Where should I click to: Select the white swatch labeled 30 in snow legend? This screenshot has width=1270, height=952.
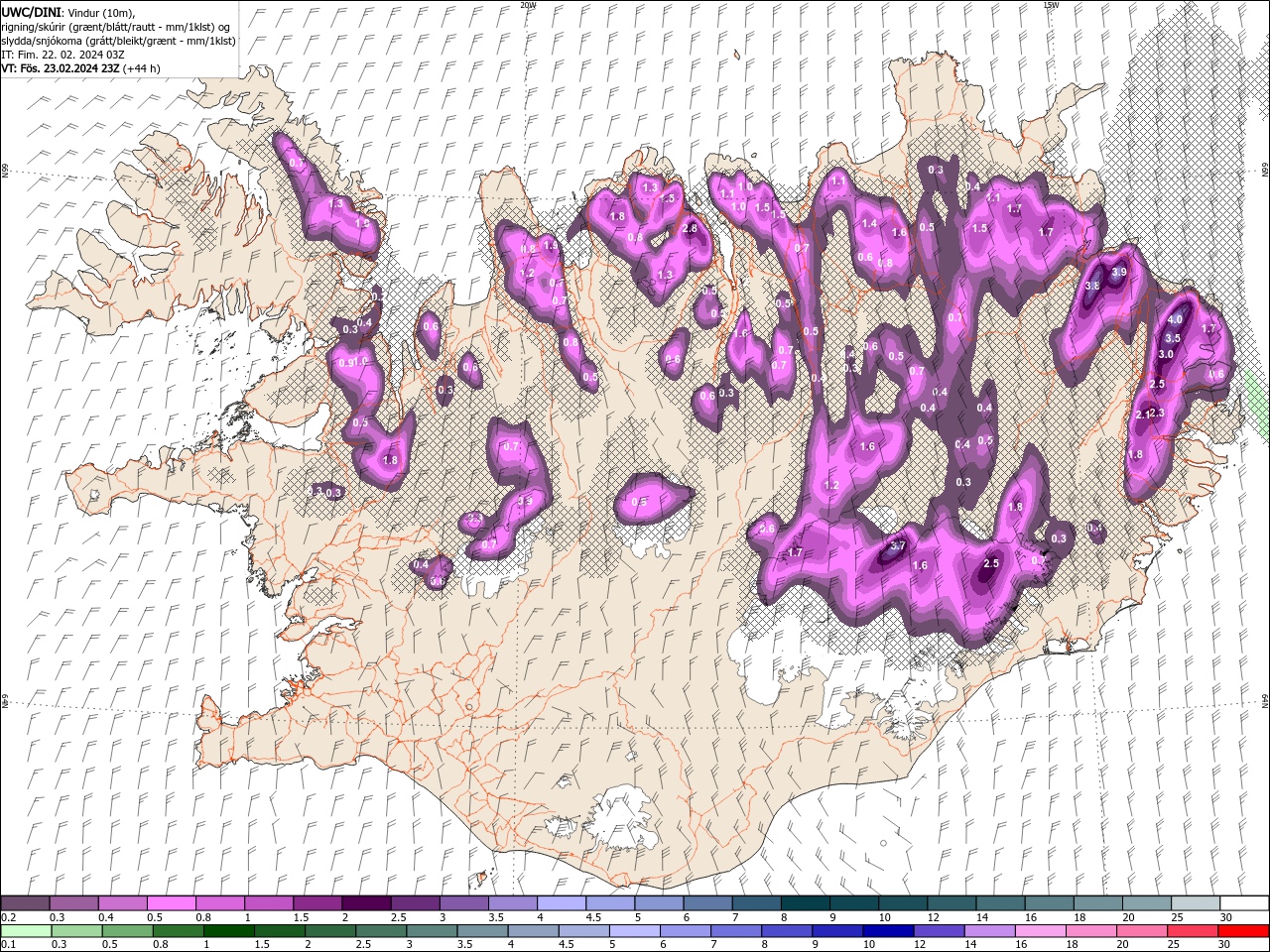coord(1244,903)
